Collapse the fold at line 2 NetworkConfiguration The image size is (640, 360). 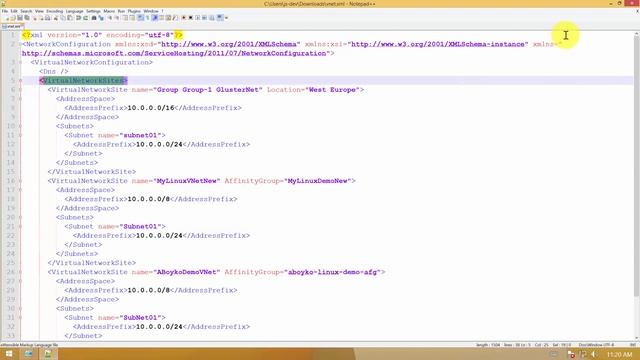20,44
